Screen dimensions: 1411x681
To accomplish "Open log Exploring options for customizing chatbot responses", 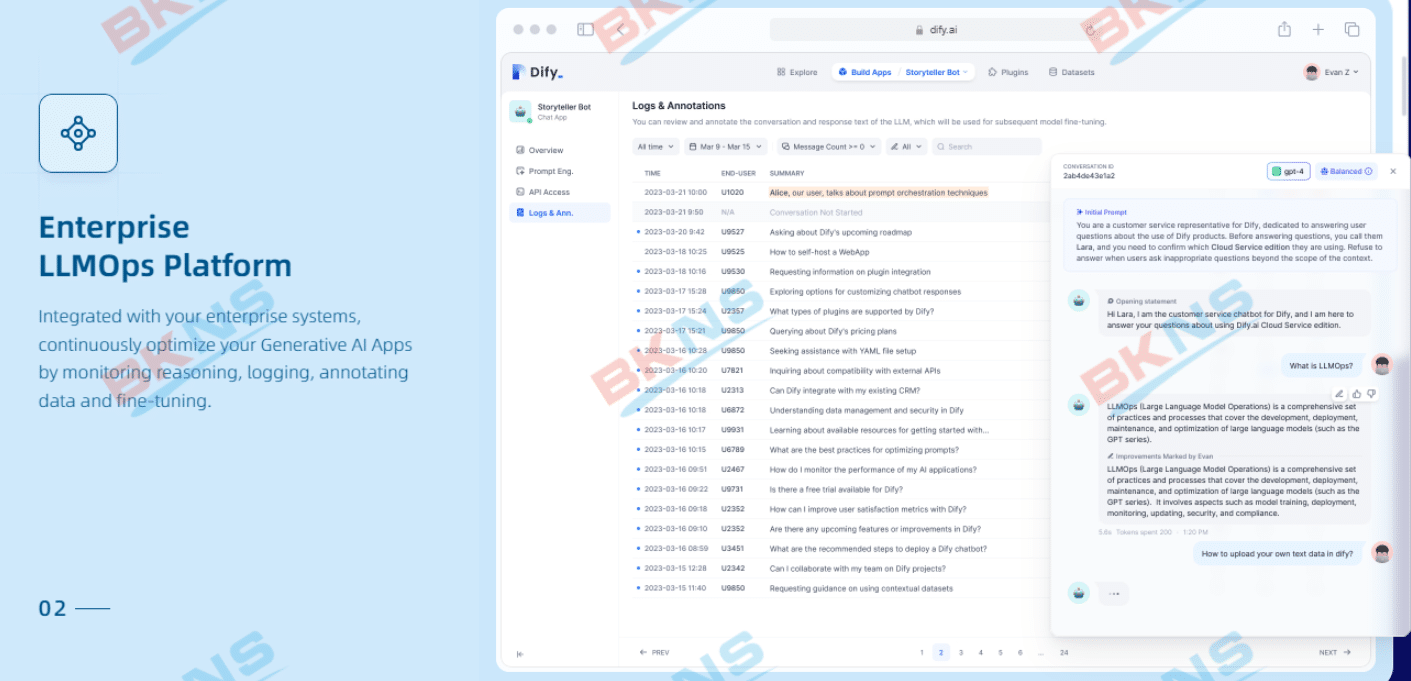I will (840, 292).
